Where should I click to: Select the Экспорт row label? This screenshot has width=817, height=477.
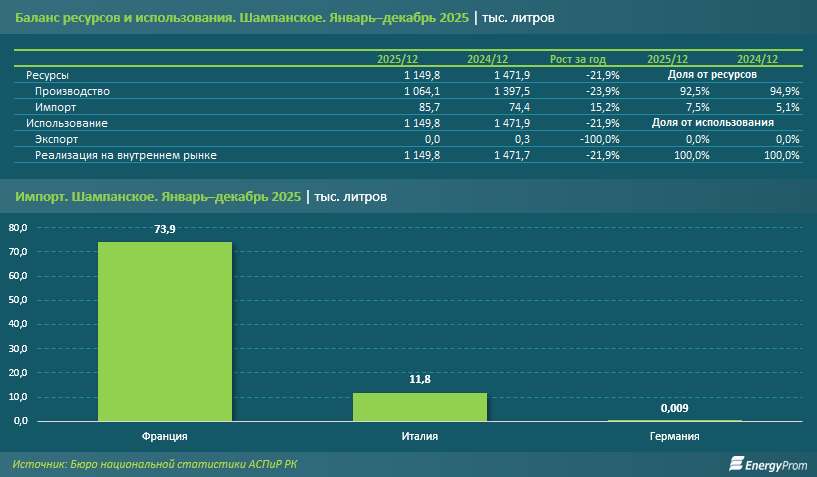click(57, 139)
